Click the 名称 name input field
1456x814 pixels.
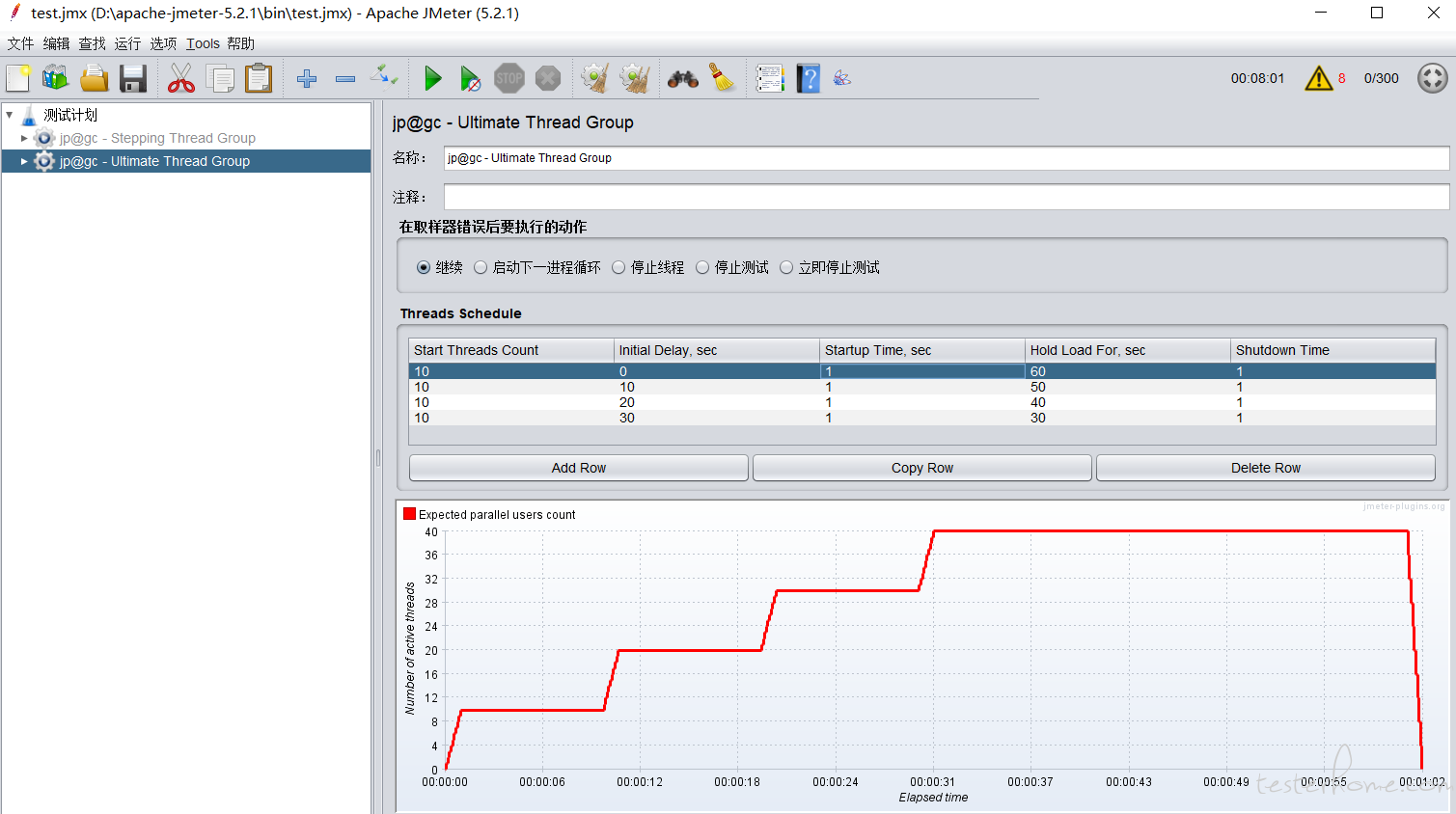947,158
